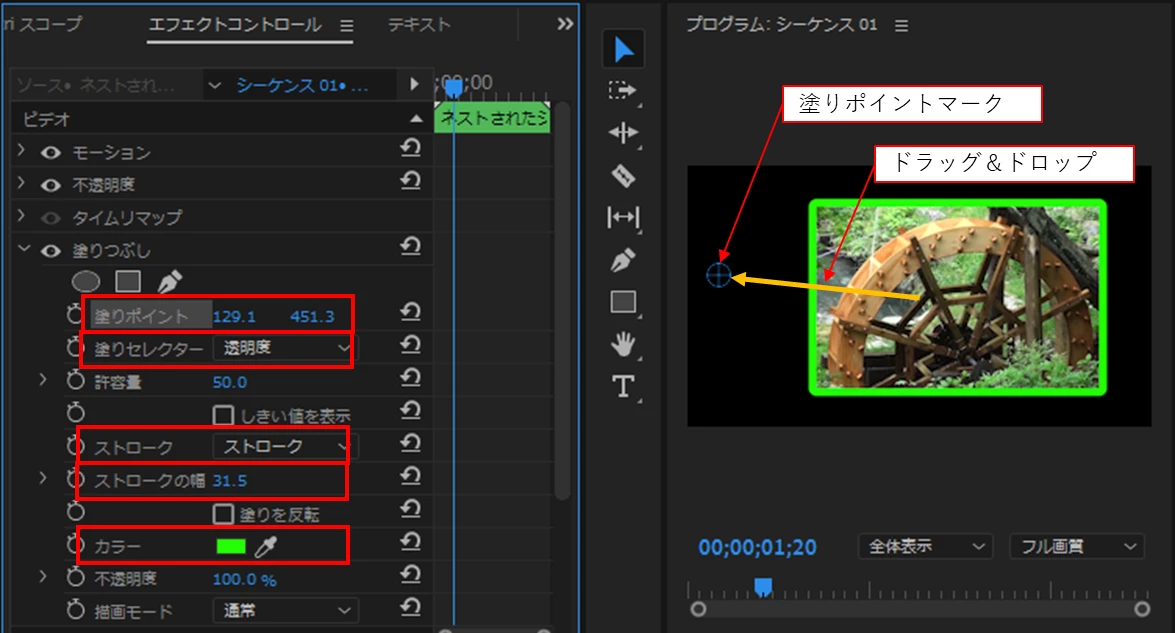Toggle モーション effect visibility eye
The height and width of the screenshot is (633, 1175).
tap(50, 153)
